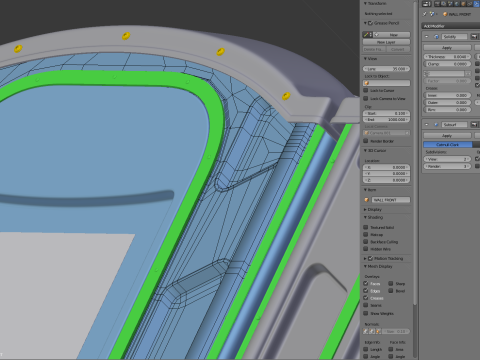Open the World properties tab icon

pyautogui.click(x=457, y=4)
